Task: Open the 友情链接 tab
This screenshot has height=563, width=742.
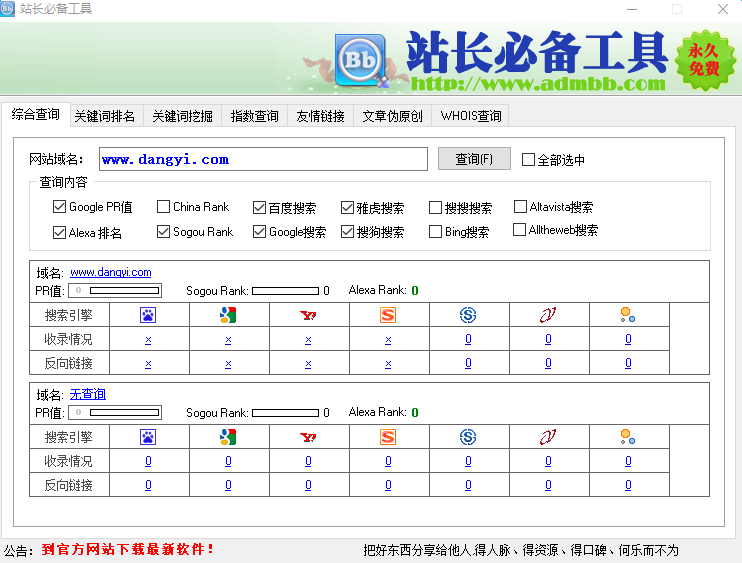Action: coord(320,116)
